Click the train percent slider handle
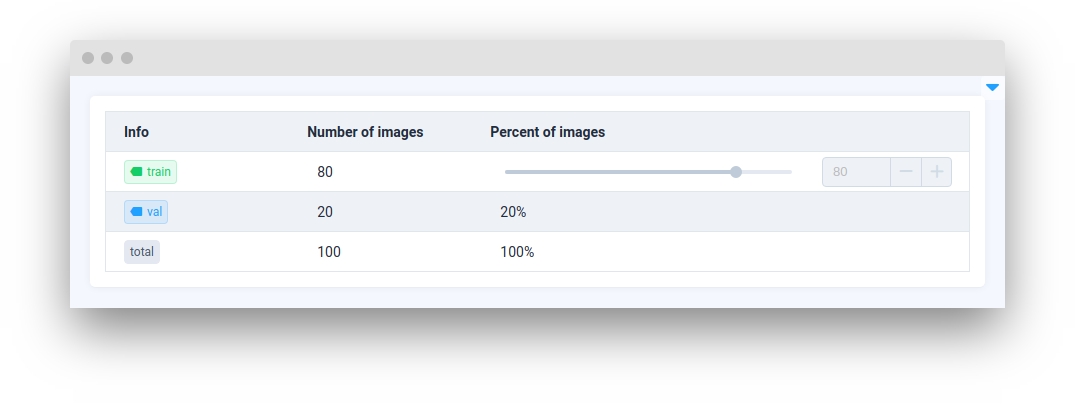Image resolution: width=1075 pixels, height=408 pixels. [x=736, y=172]
